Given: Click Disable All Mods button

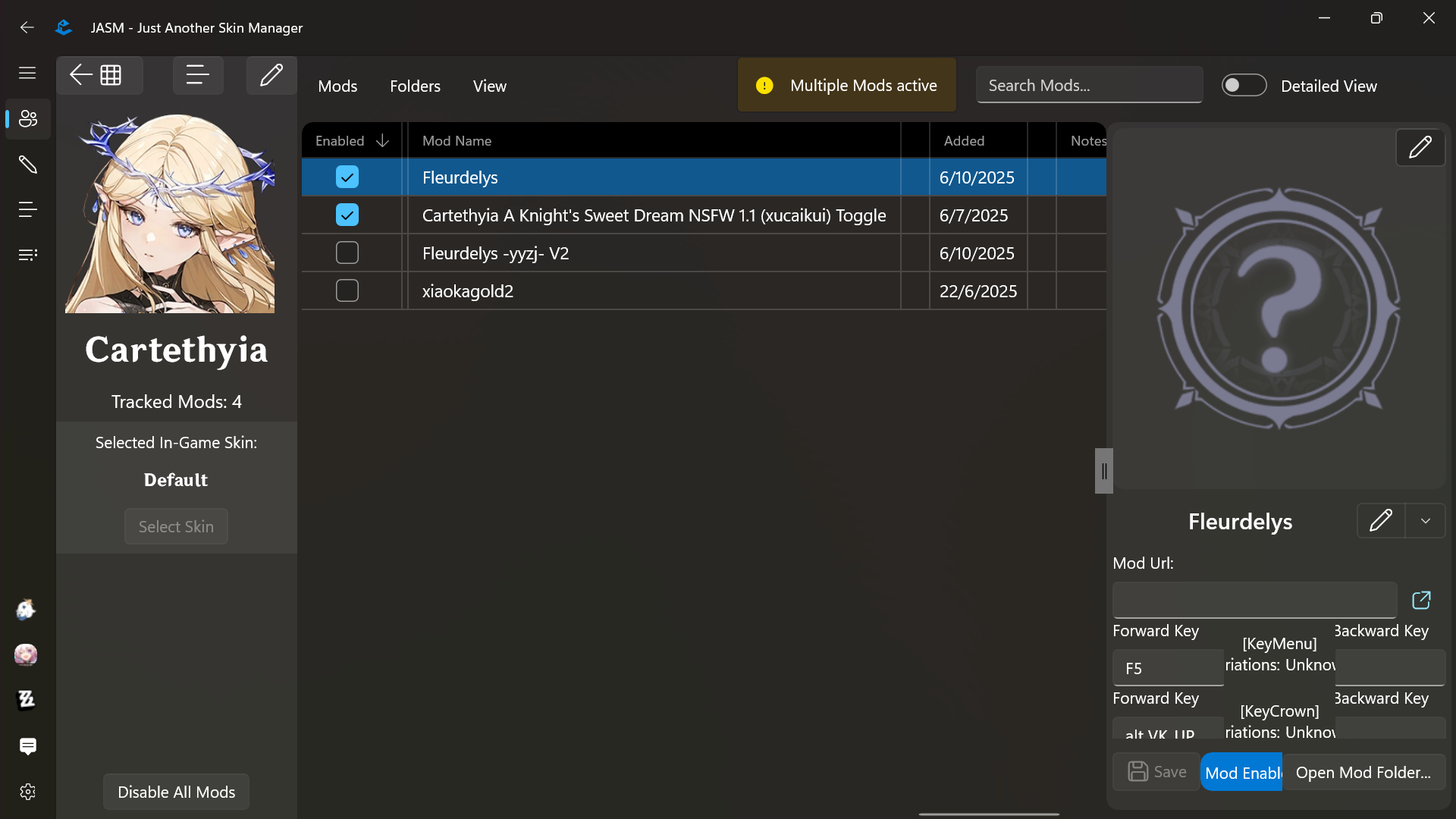Looking at the screenshot, I should 176,792.
